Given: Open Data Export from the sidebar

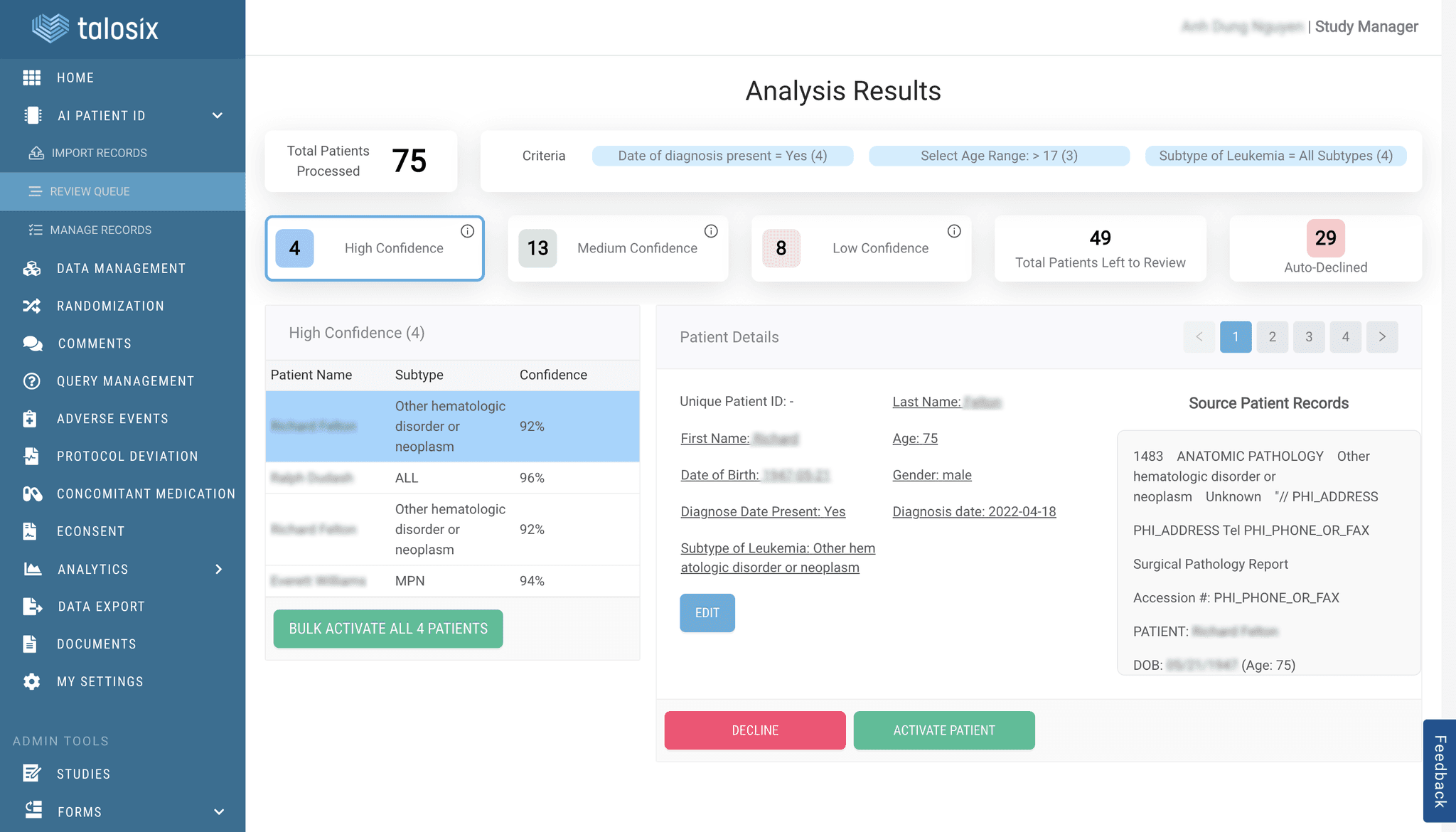Looking at the screenshot, I should (32, 606).
